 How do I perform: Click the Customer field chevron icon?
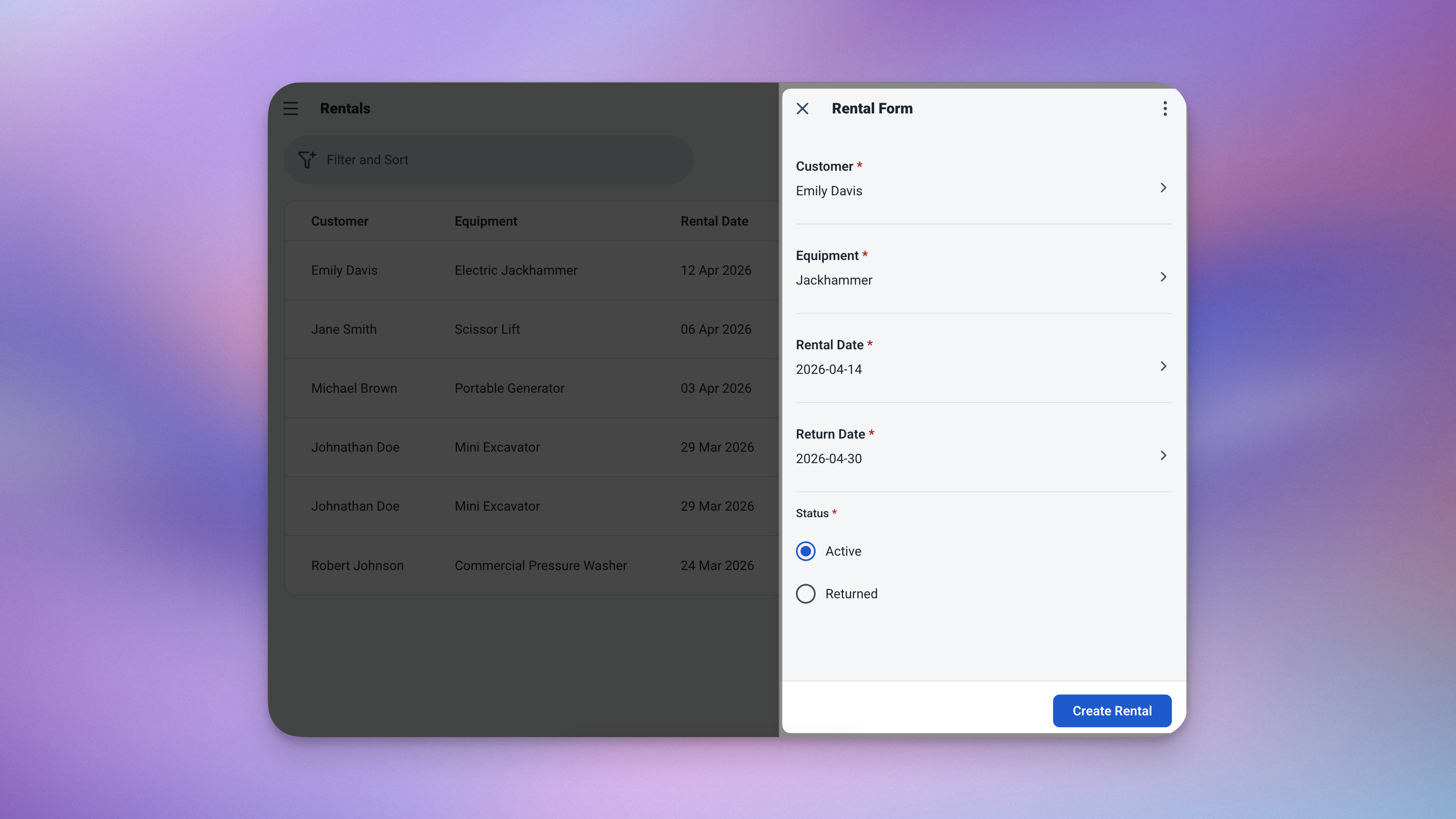tap(1163, 187)
